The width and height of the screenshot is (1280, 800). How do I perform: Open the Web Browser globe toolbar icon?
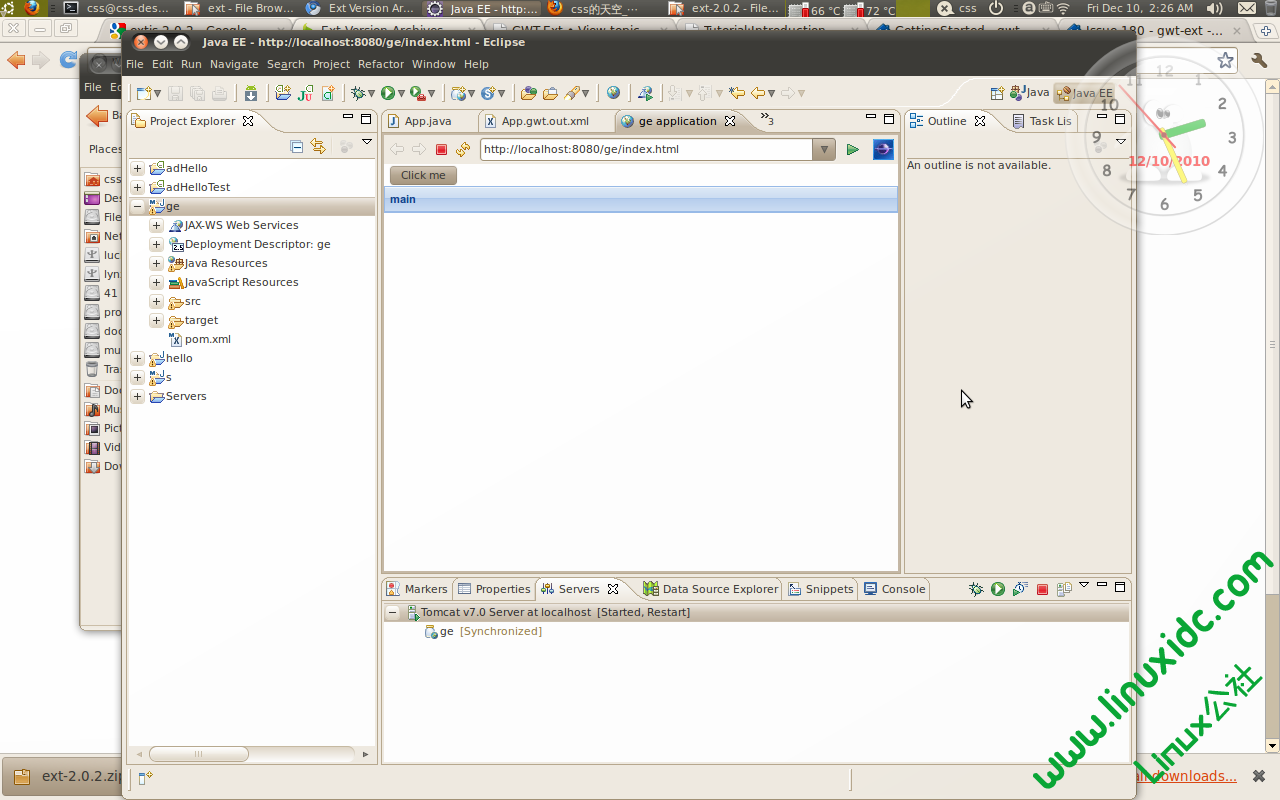(x=613, y=93)
